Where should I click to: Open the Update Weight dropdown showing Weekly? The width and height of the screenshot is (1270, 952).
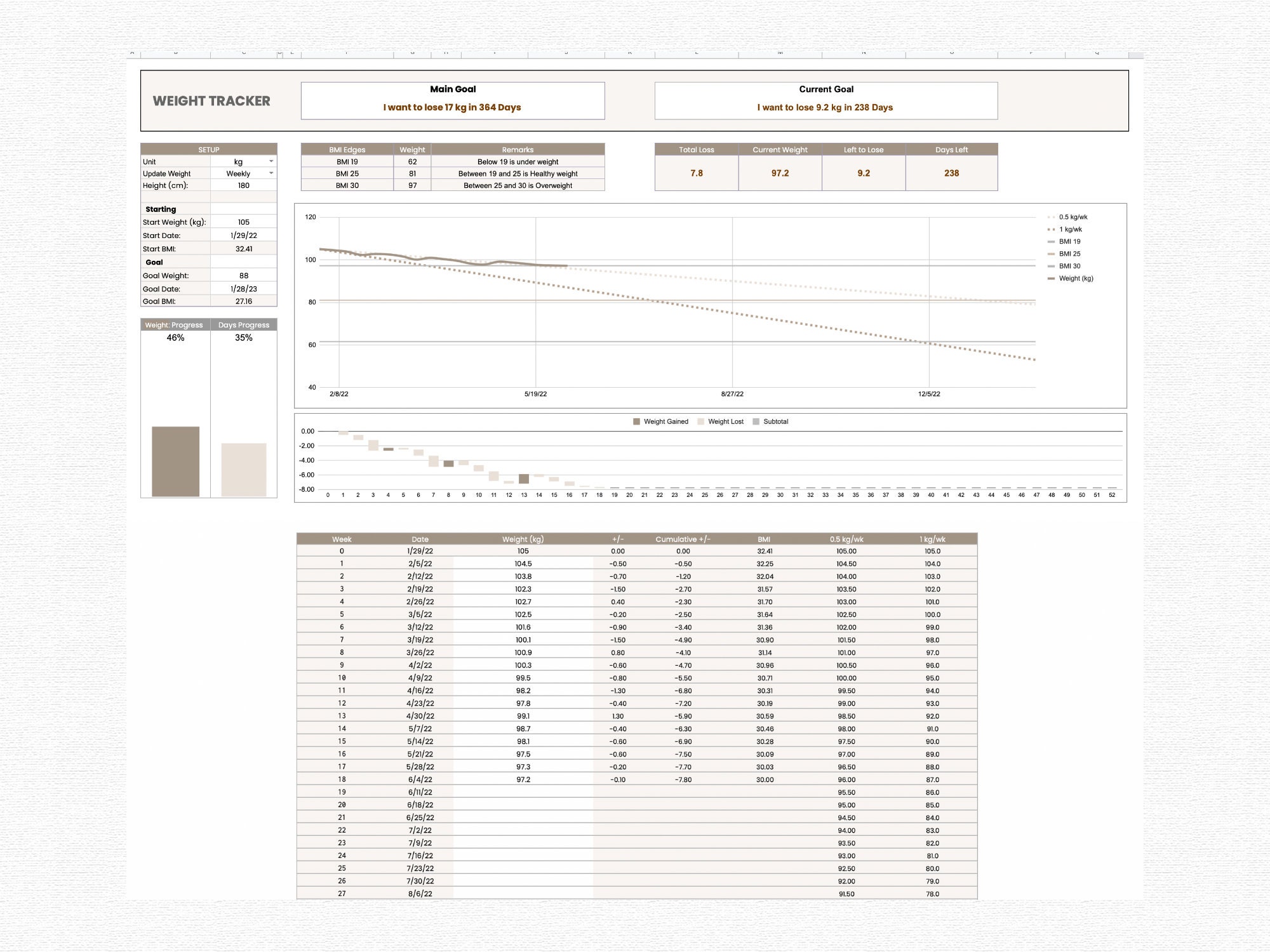273,173
